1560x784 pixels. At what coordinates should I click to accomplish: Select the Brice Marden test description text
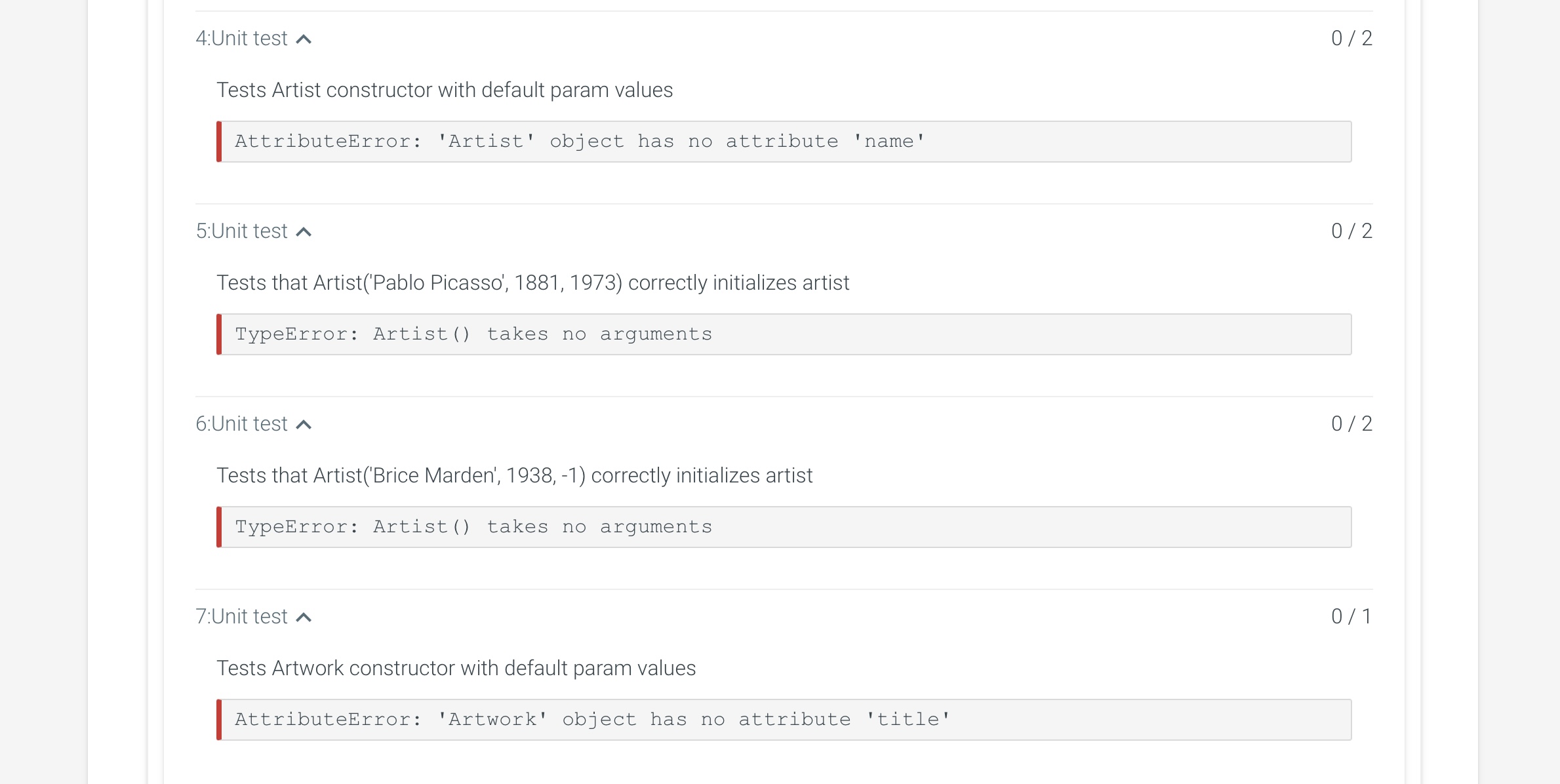click(515, 475)
